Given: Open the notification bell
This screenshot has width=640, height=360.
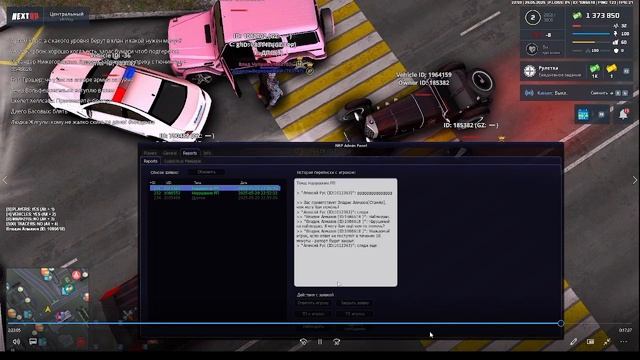Looking at the screenshot, I should click(623, 114).
